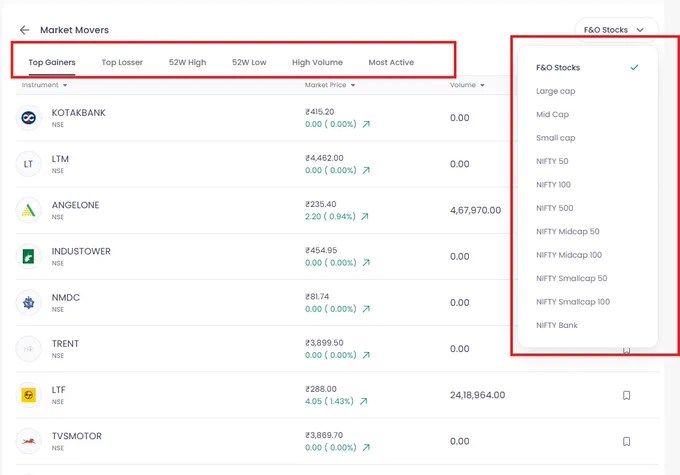Click the checkmark beside F&O Stocks option
The image size is (680, 475).
(634, 67)
